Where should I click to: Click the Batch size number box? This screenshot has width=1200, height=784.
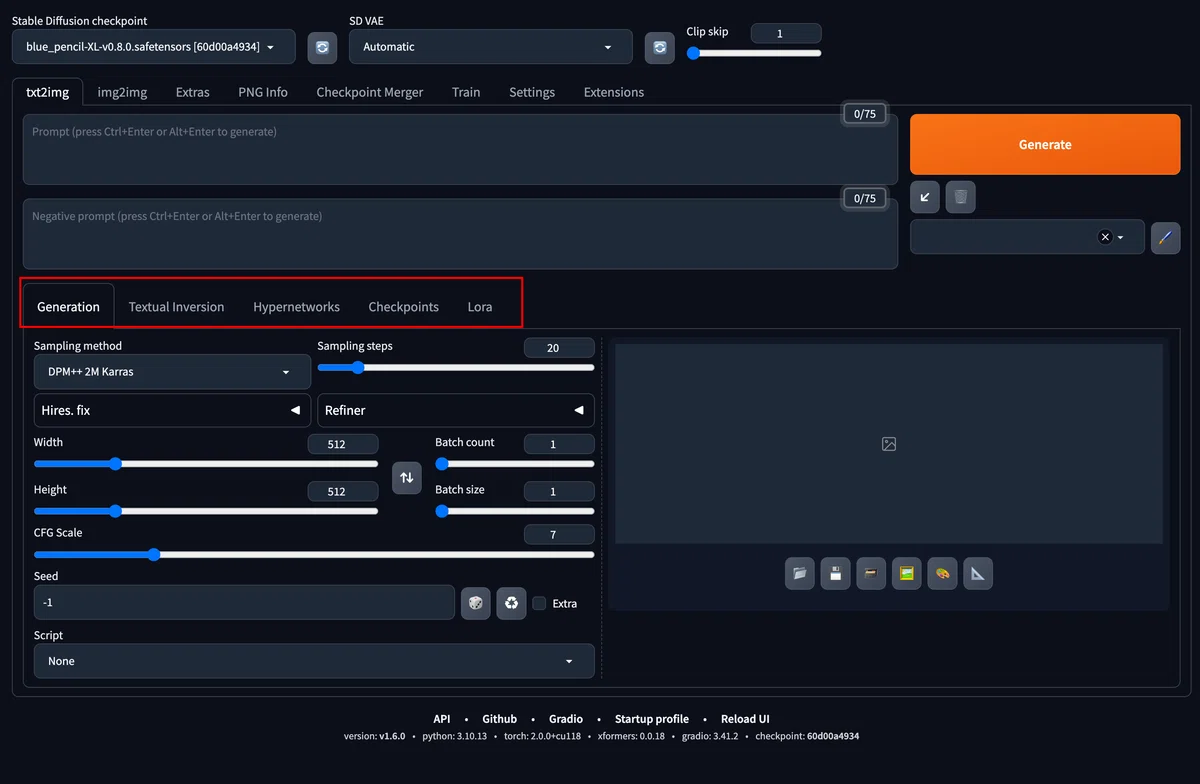559,491
